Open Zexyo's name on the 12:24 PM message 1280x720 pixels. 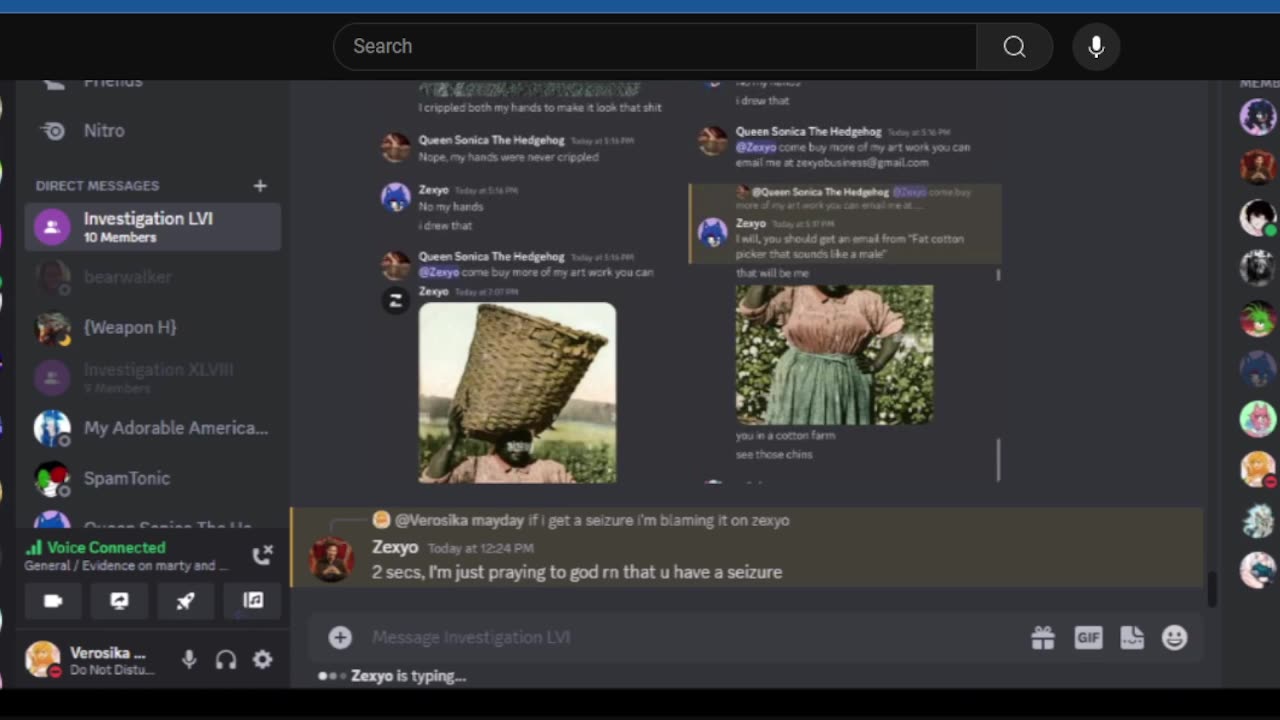395,547
